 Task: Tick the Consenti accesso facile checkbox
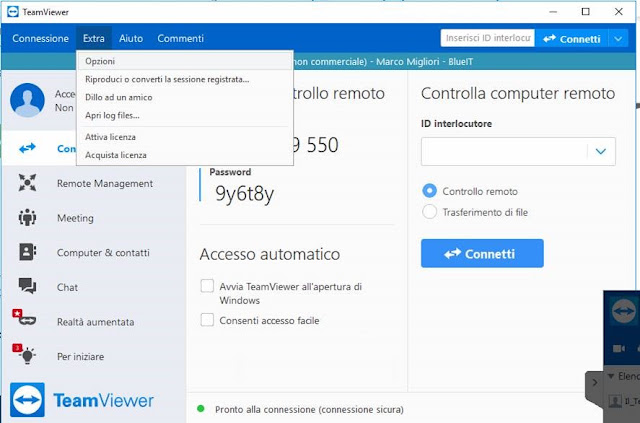click(x=207, y=320)
